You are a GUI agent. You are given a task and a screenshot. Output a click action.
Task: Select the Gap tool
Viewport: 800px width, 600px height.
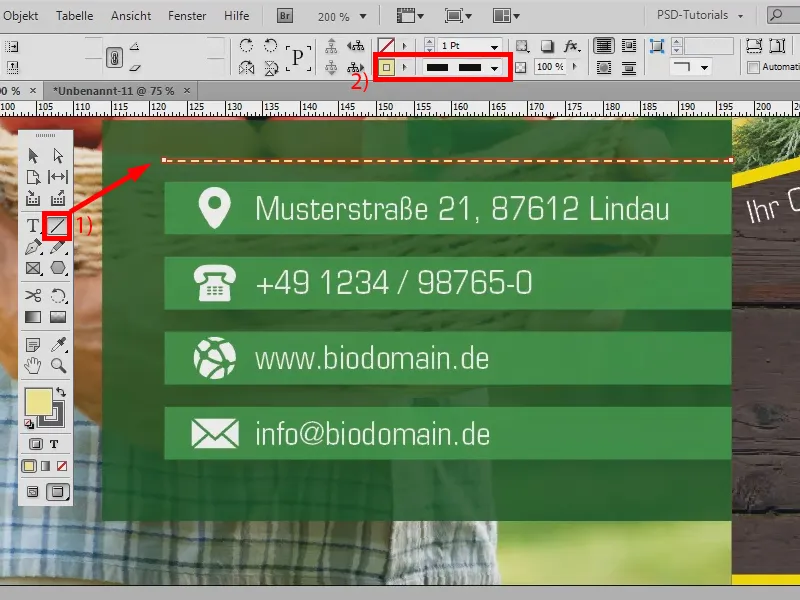tap(58, 177)
